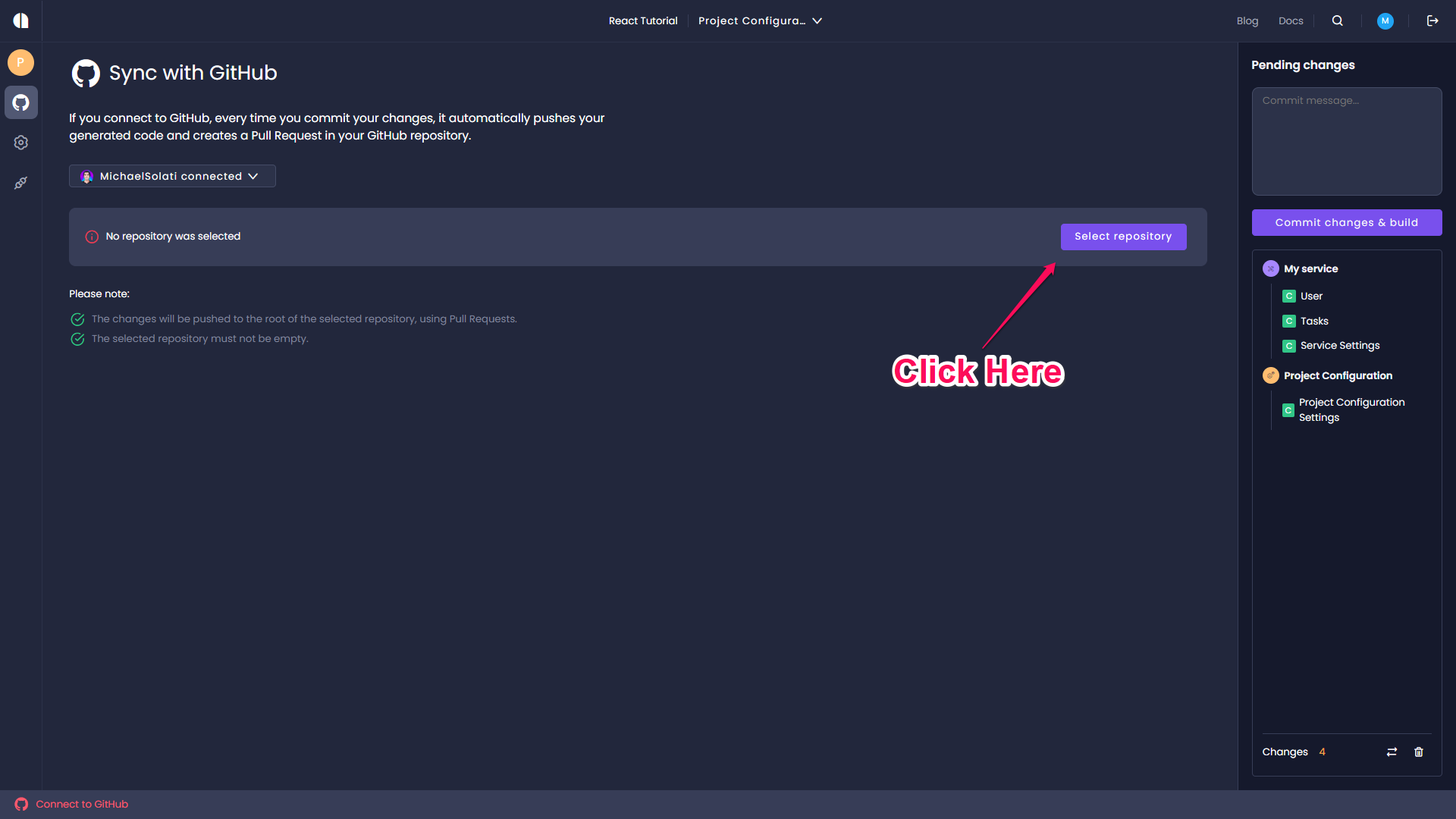Viewport: 1456px width, 819px height.
Task: Discard pending changes with trash icon
Action: (x=1419, y=752)
